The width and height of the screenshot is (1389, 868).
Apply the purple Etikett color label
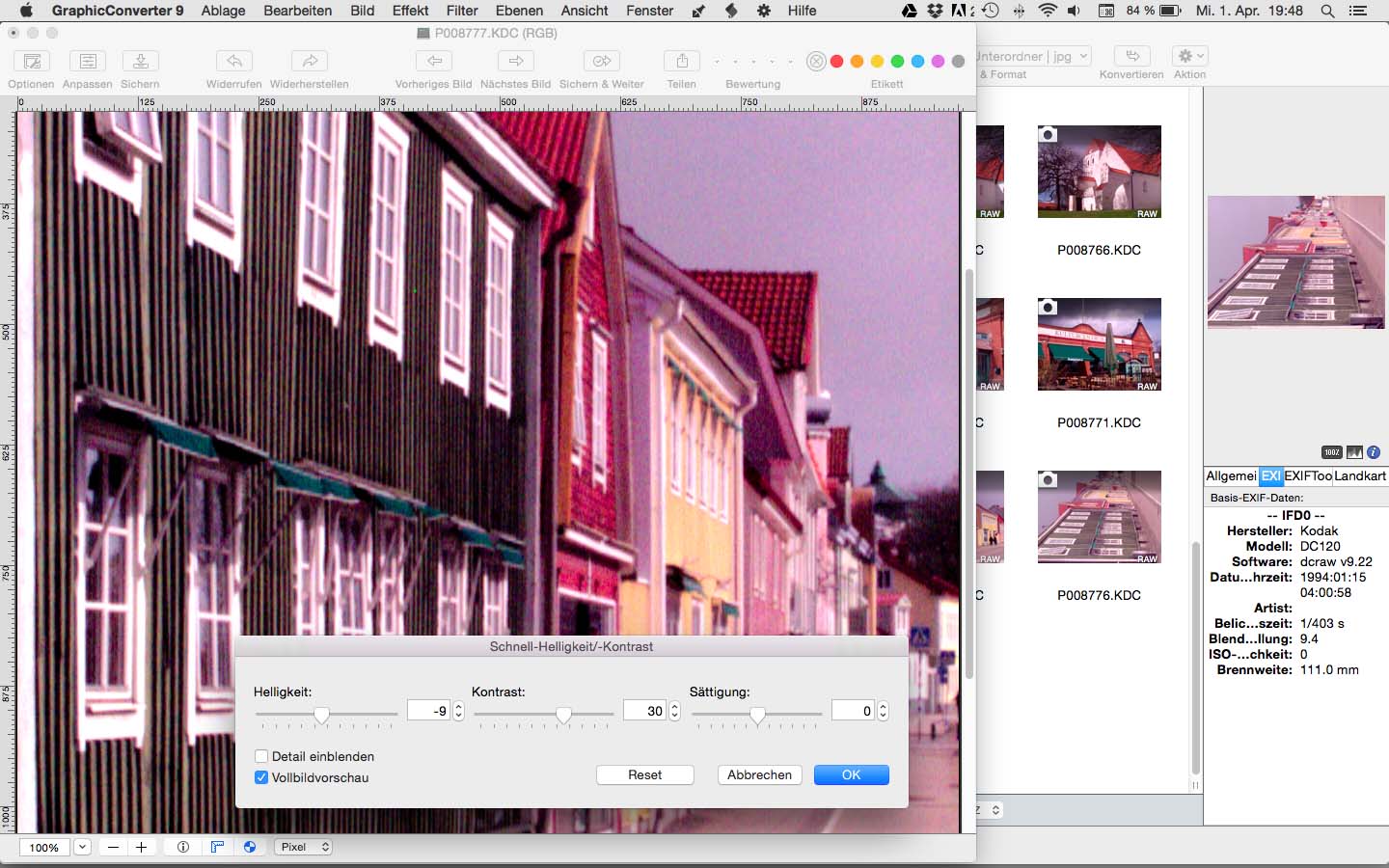[938, 62]
